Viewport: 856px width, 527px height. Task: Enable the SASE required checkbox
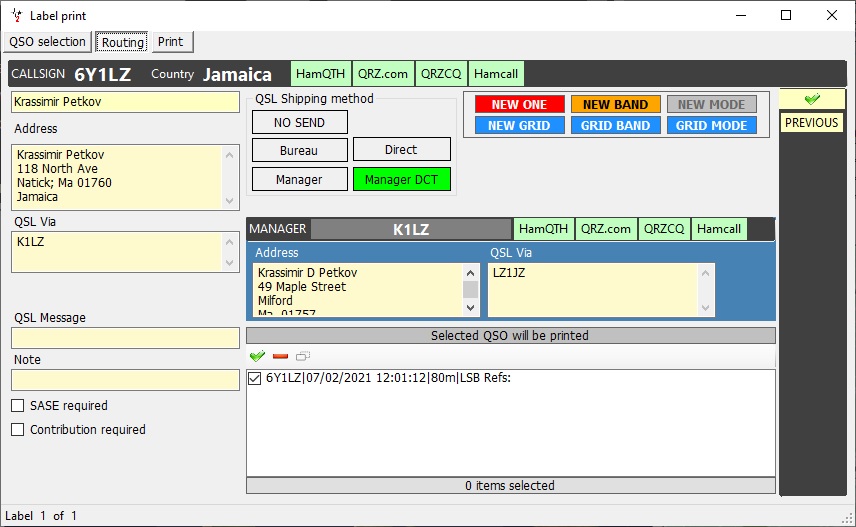pos(17,406)
